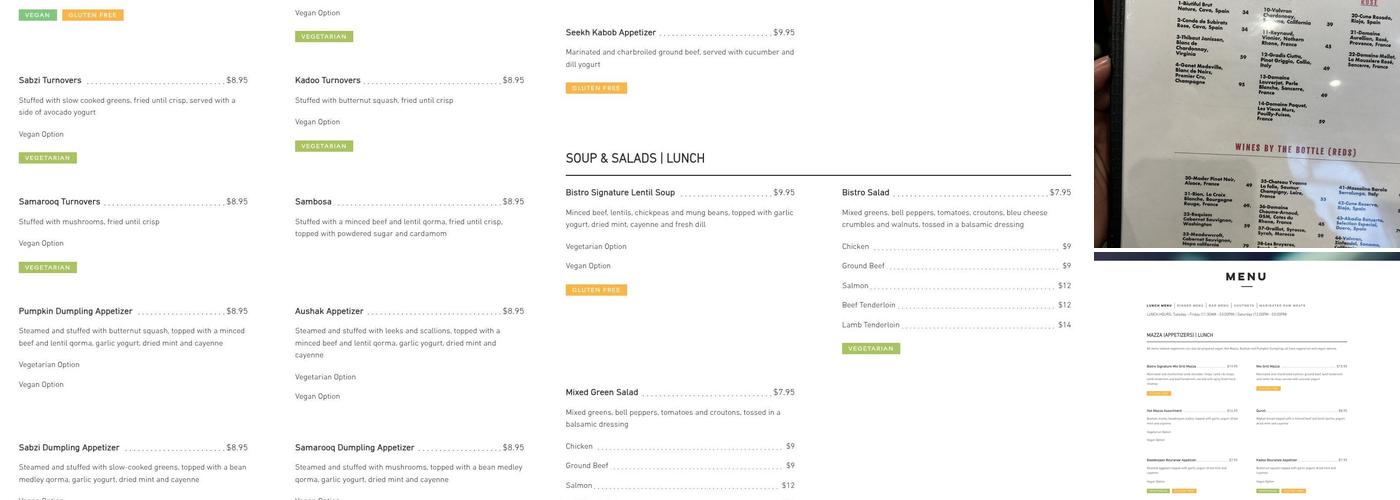The image size is (1400, 500).
Task: Click the Sambosa item title
Action: [x=313, y=202]
